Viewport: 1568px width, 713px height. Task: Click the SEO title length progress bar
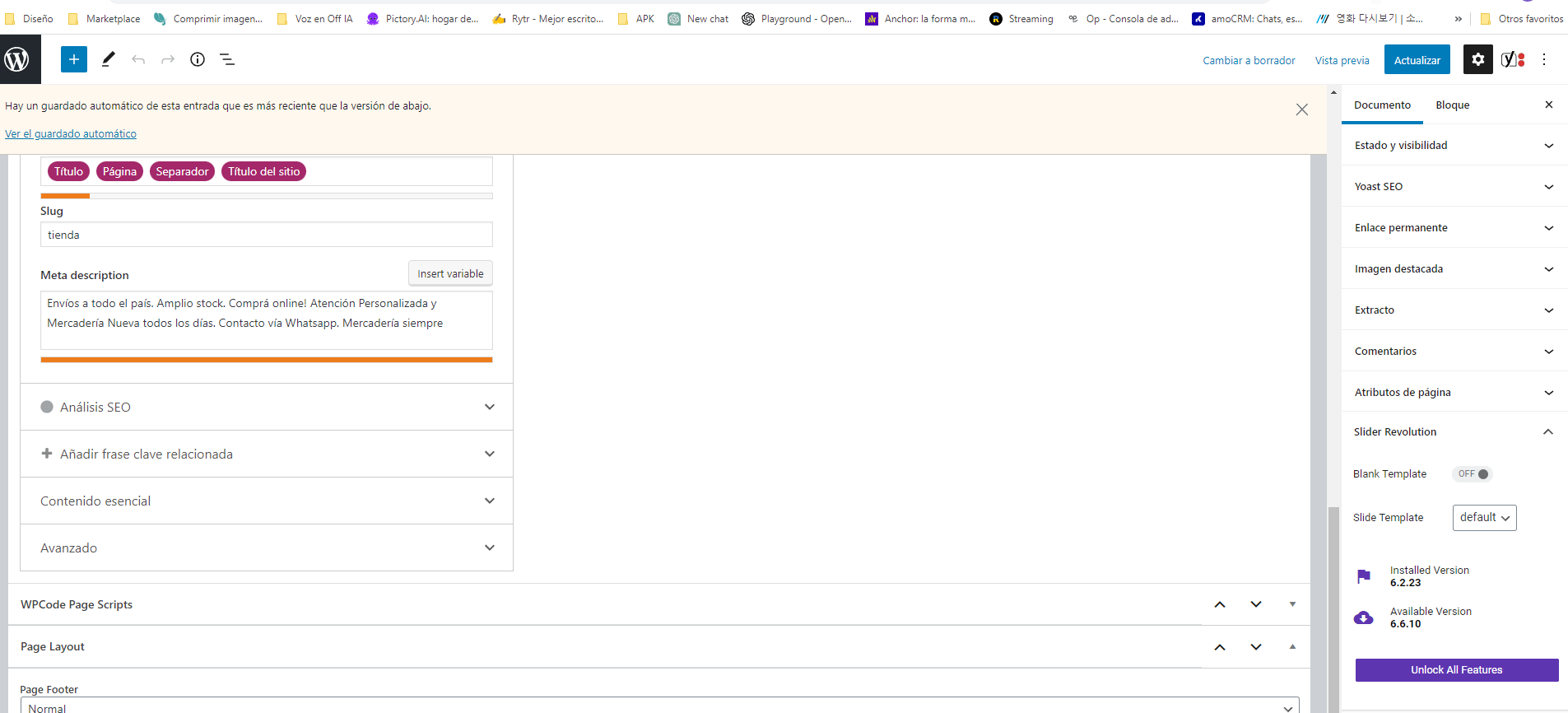point(267,196)
